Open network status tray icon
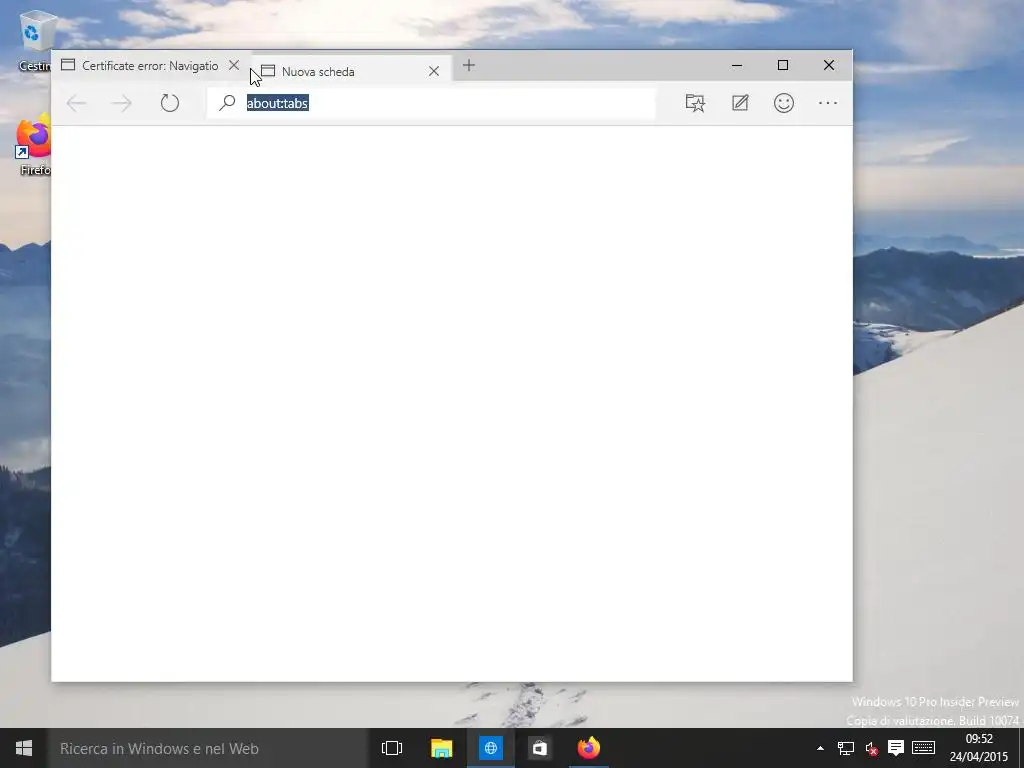The height and width of the screenshot is (768, 1024). tap(846, 748)
